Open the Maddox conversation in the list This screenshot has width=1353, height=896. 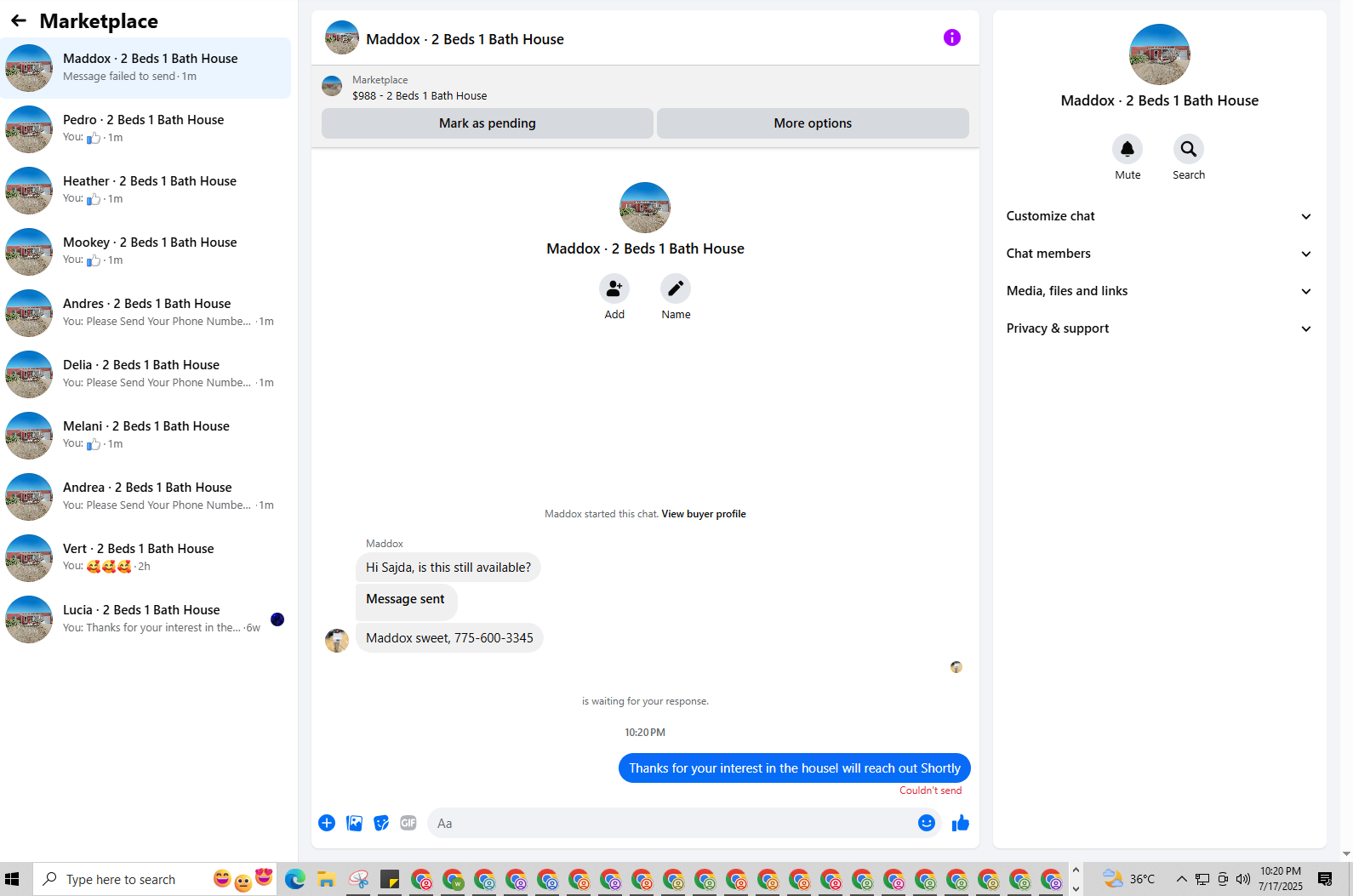pyautogui.click(x=146, y=68)
